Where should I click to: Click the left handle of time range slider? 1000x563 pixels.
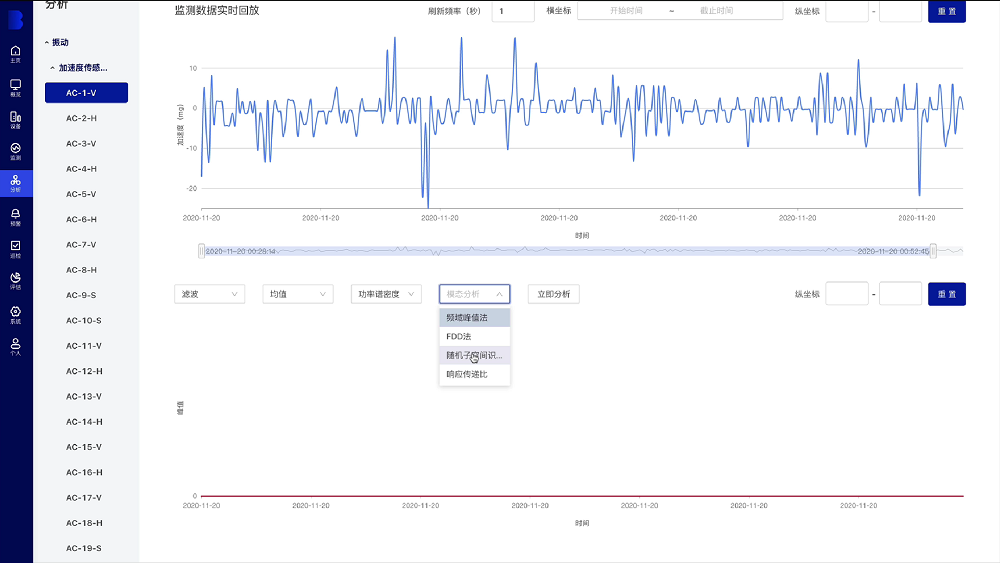coord(201,251)
